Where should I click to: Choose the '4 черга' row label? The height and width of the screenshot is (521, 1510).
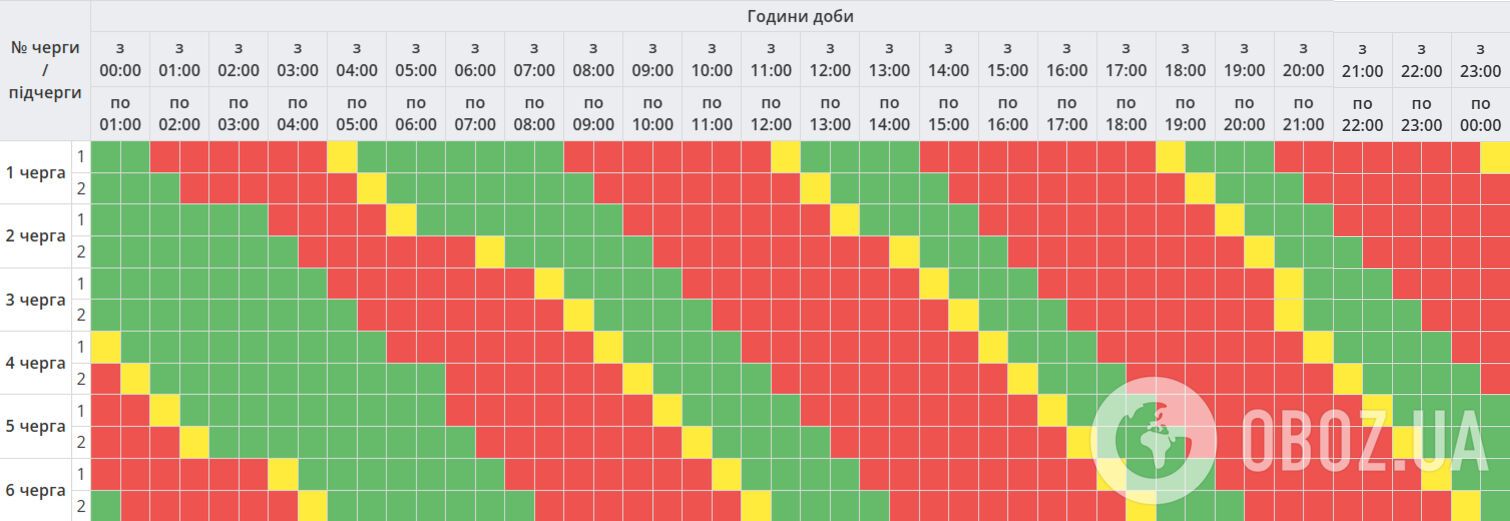[36, 362]
